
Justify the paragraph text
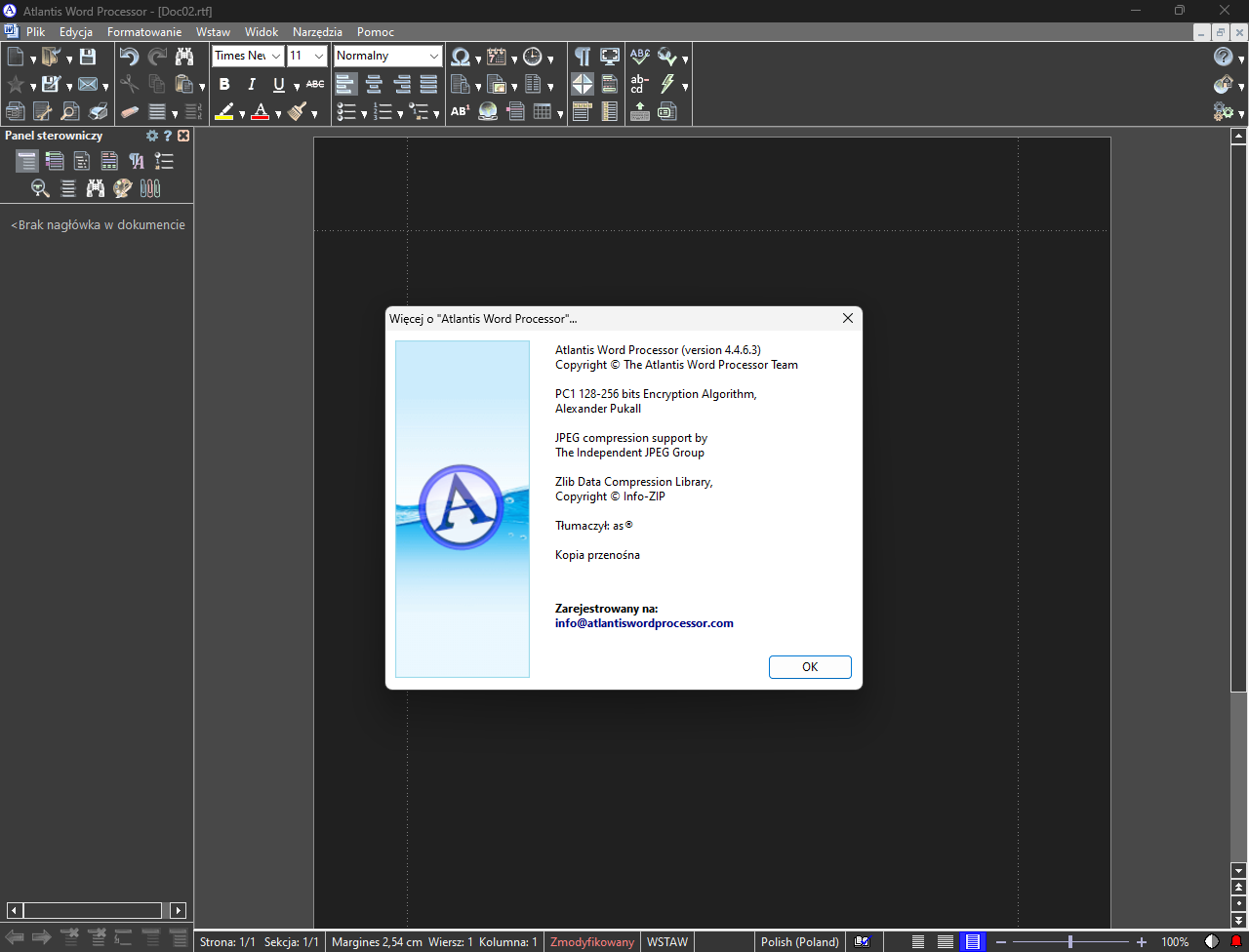click(x=428, y=84)
